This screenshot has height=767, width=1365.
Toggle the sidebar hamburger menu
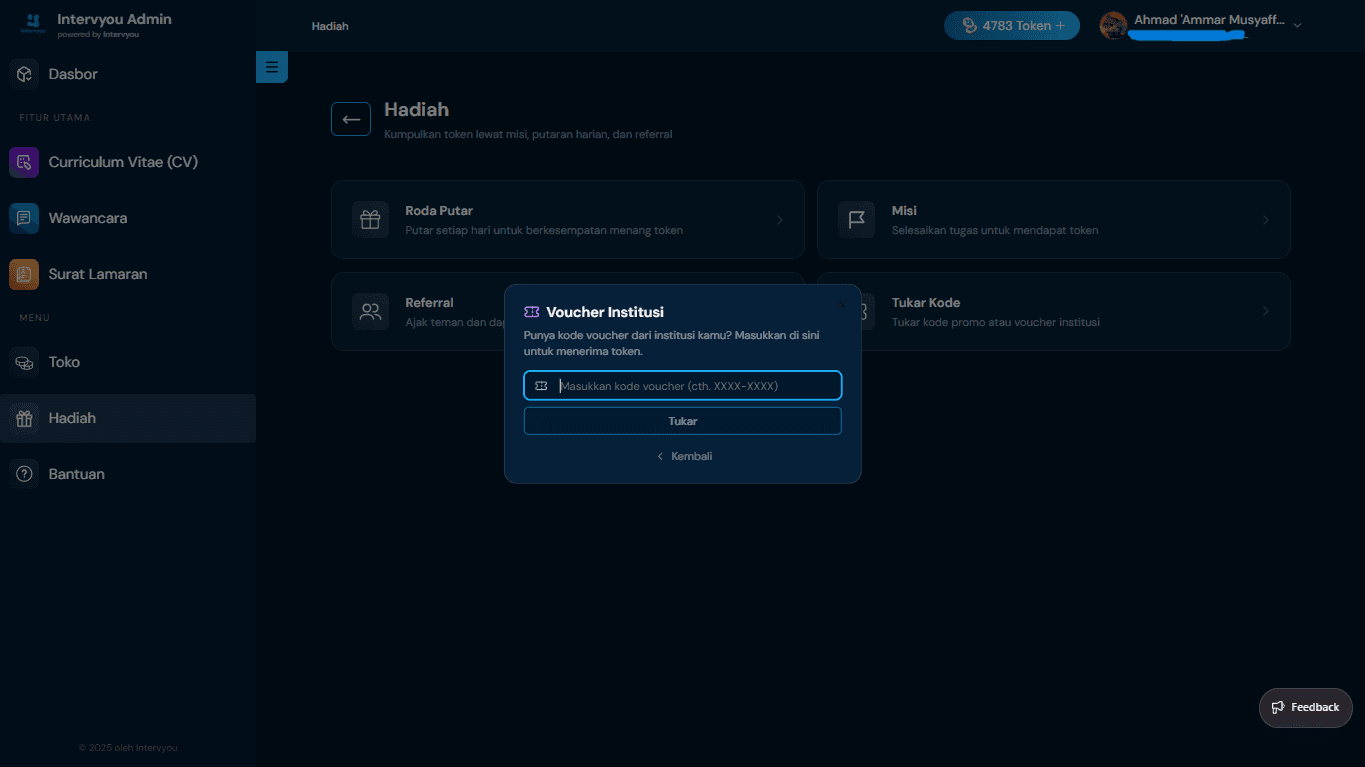[x=272, y=67]
